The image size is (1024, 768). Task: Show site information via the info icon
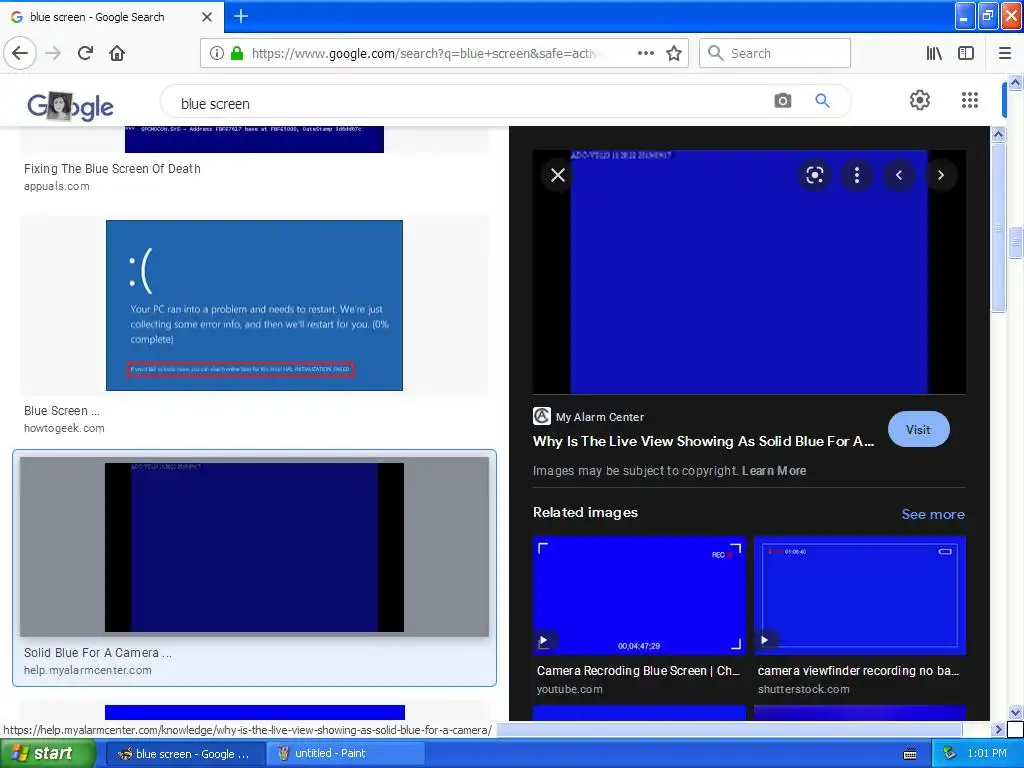(216, 53)
